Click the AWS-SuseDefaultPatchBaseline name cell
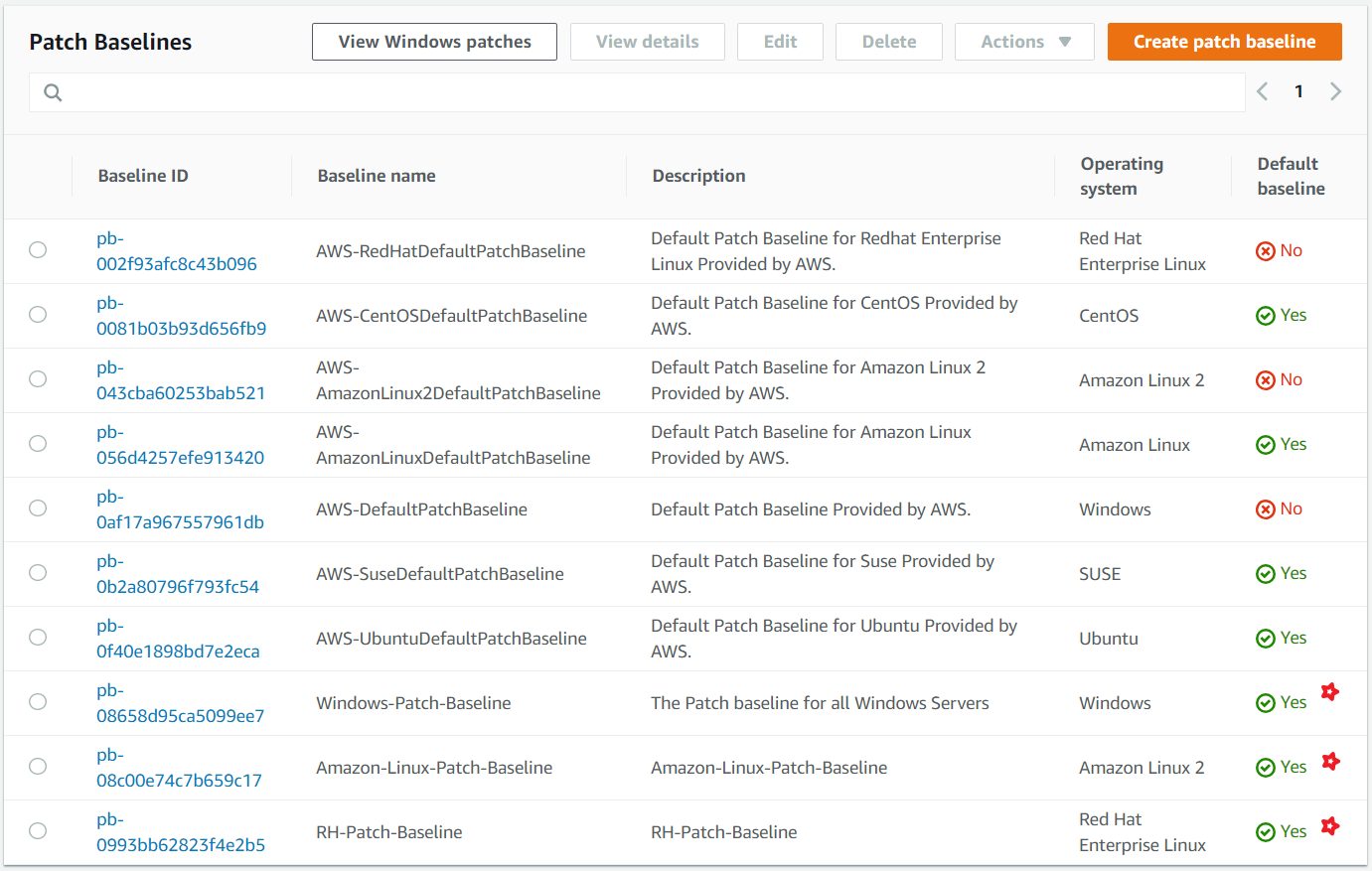This screenshot has height=871, width=1372. tap(440, 574)
